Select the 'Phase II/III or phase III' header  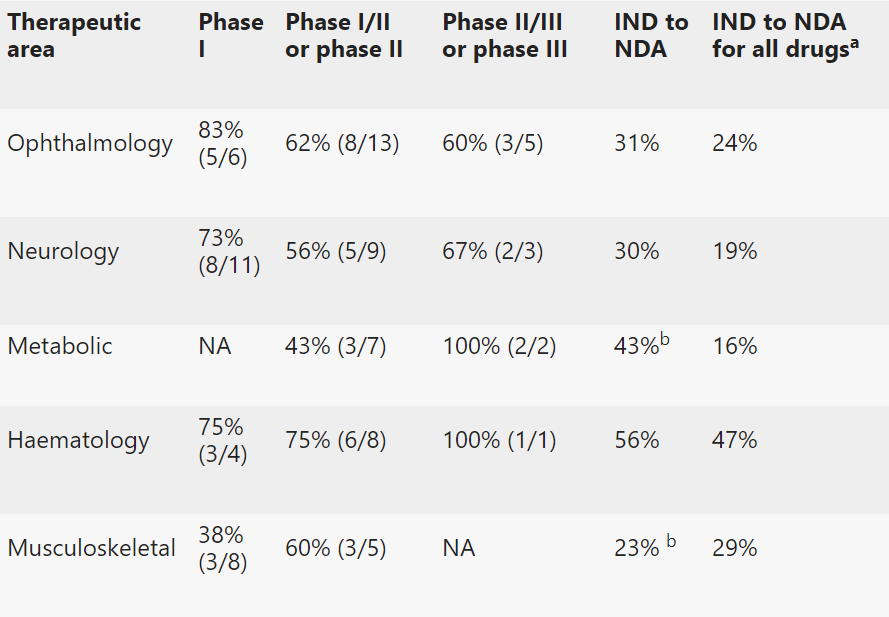(x=505, y=36)
